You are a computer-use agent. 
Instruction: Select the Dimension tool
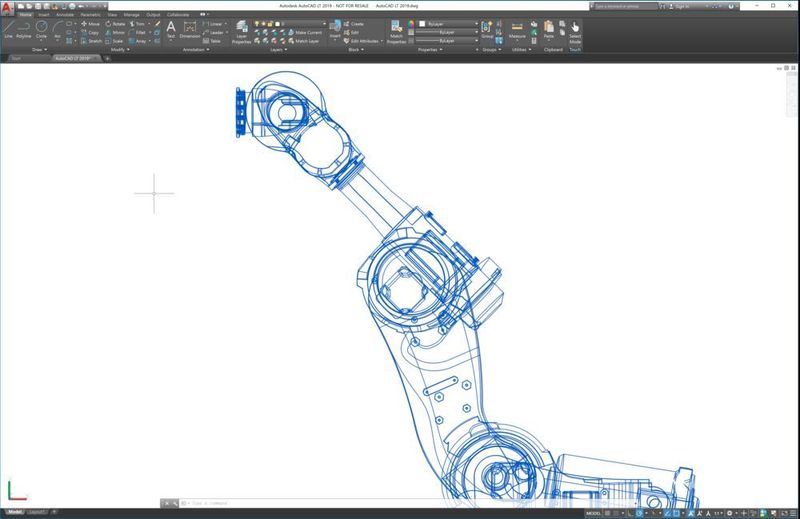[x=190, y=30]
